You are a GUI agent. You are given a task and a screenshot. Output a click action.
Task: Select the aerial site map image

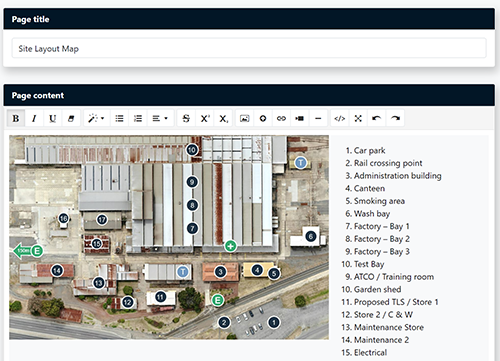[x=169, y=237]
